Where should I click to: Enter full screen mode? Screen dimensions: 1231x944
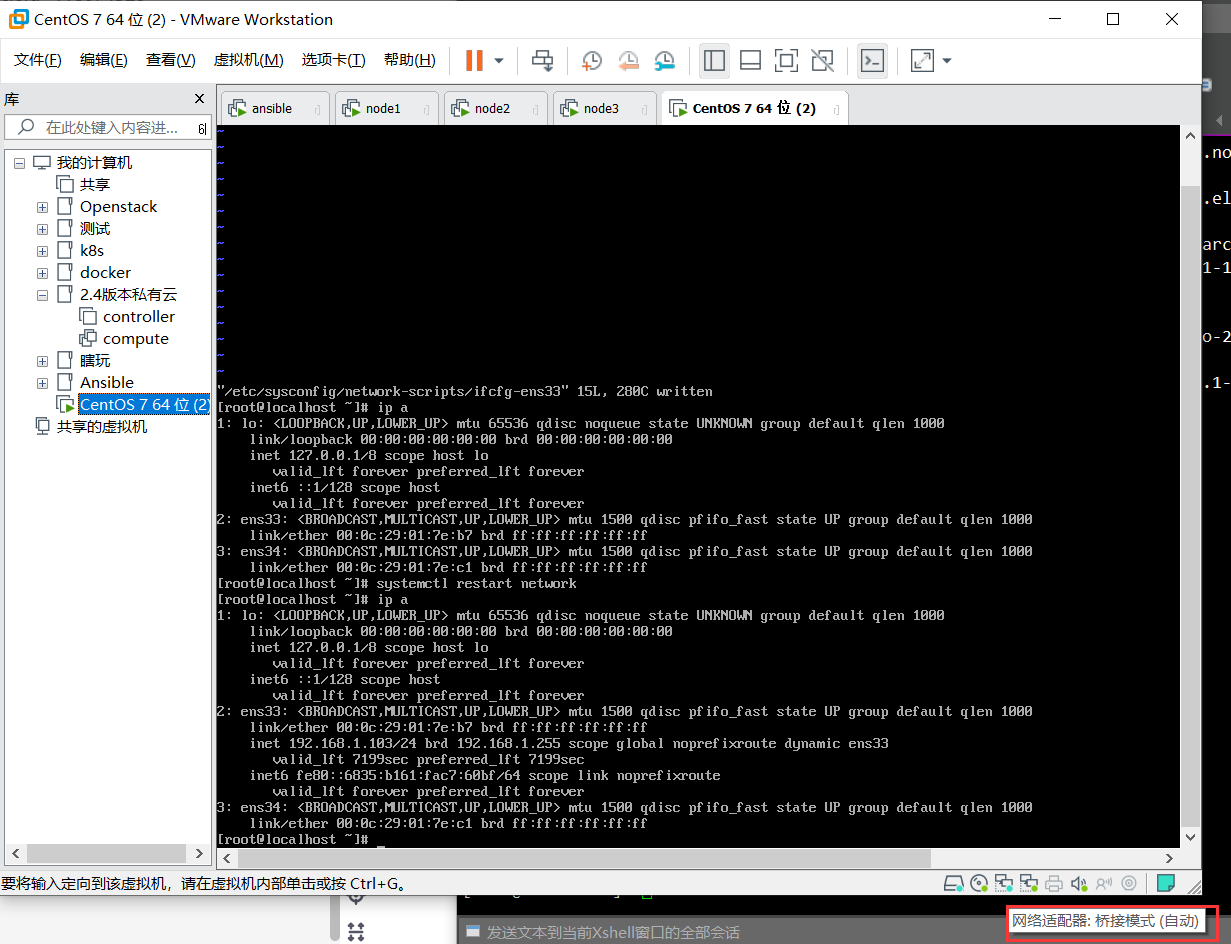tap(786, 60)
